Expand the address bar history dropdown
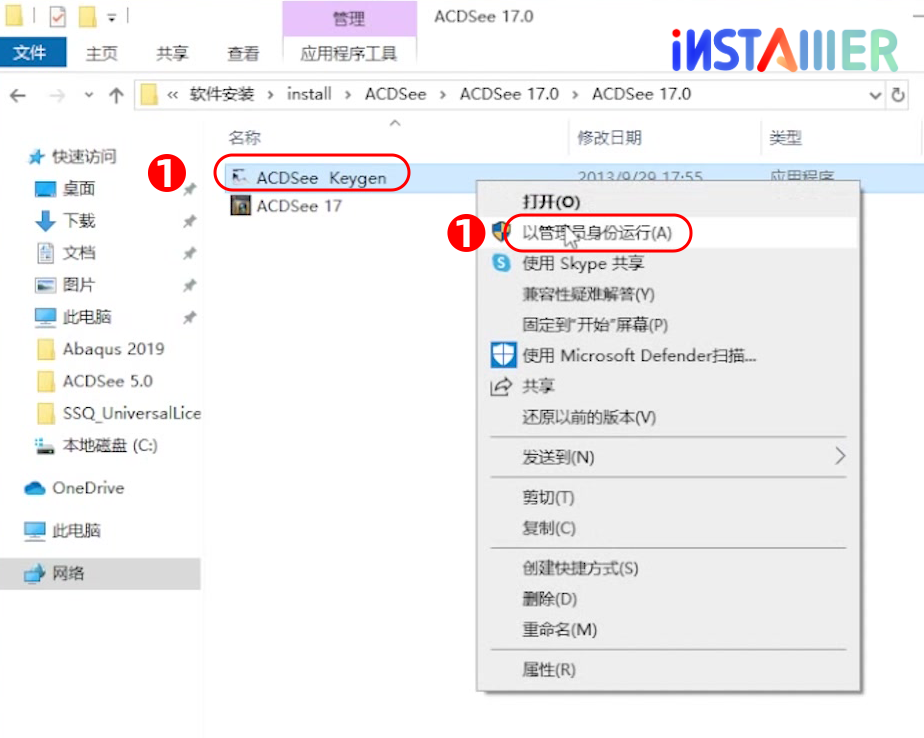This screenshot has height=738, width=924. point(875,95)
